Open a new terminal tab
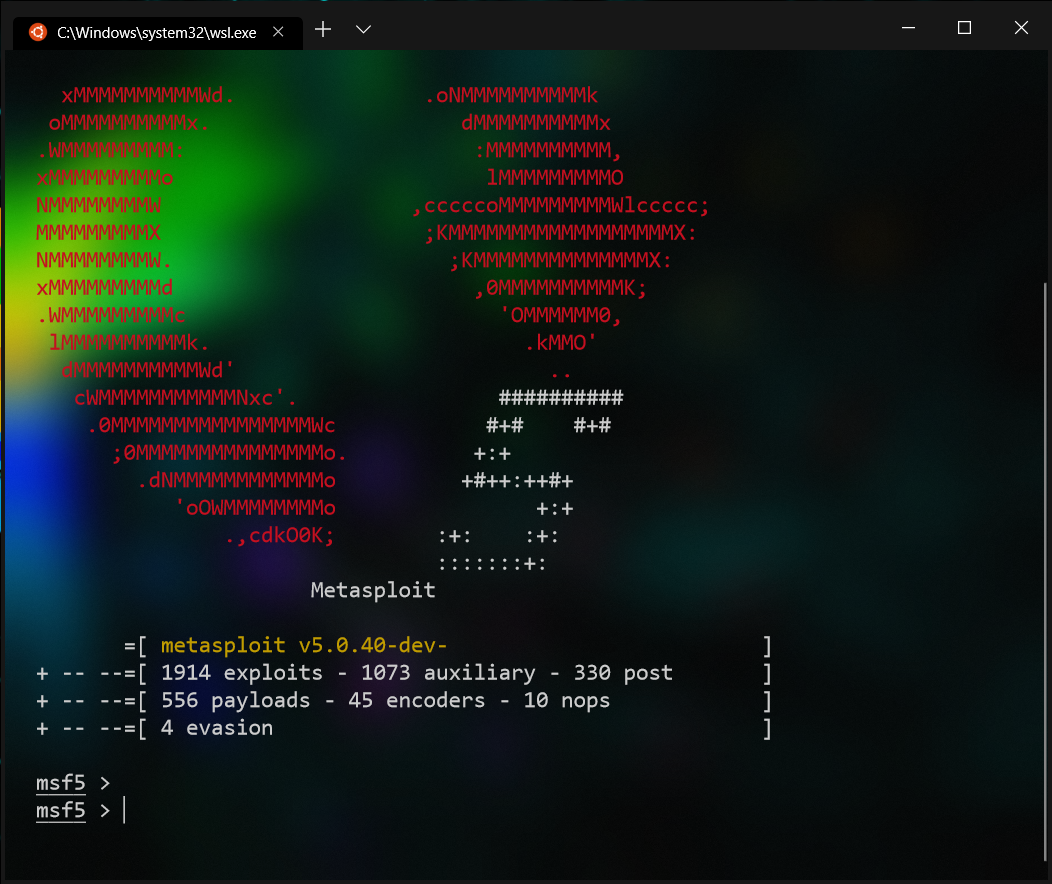This screenshot has width=1052, height=884. [322, 29]
